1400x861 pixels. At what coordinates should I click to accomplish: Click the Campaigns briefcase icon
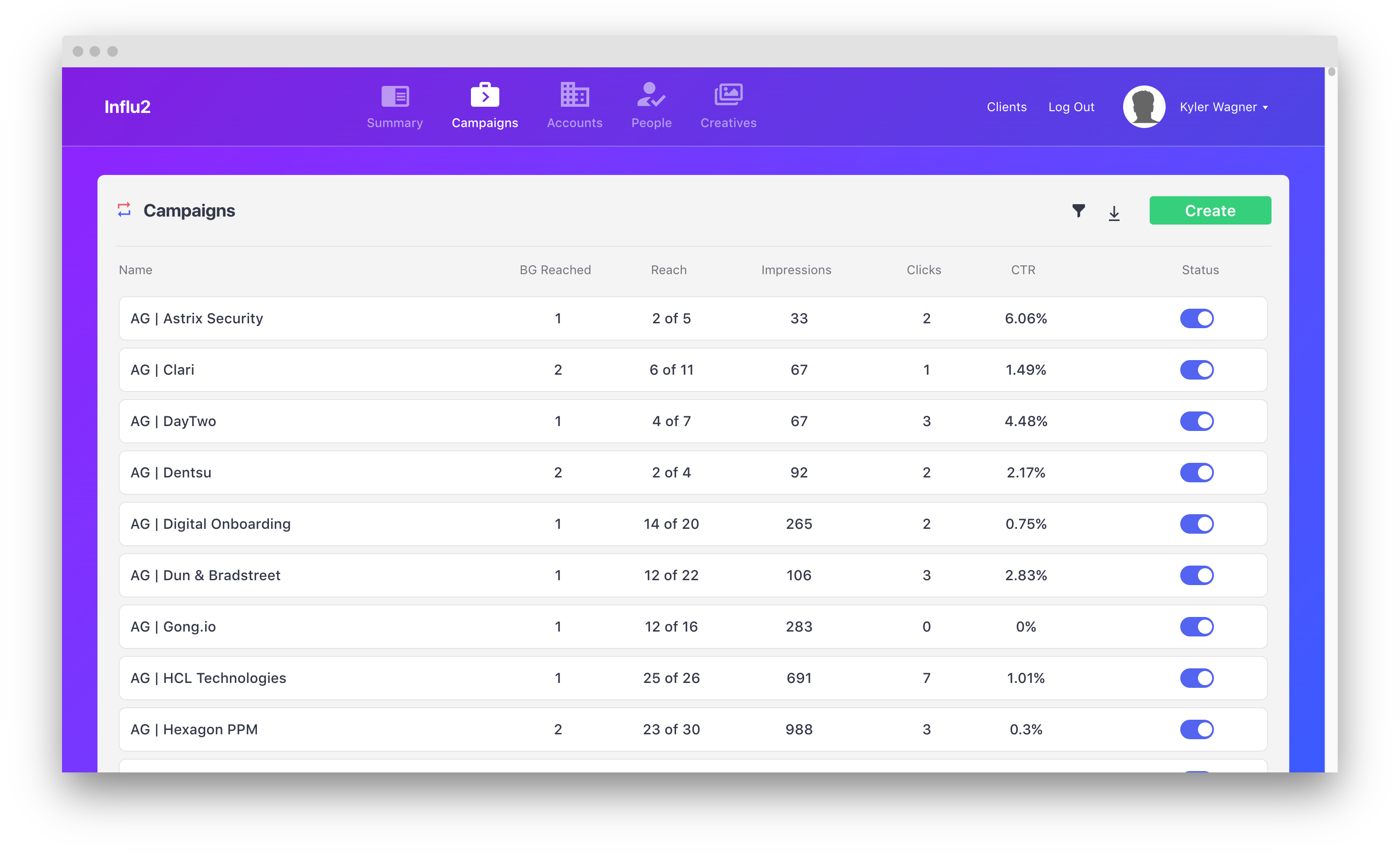coord(485,95)
